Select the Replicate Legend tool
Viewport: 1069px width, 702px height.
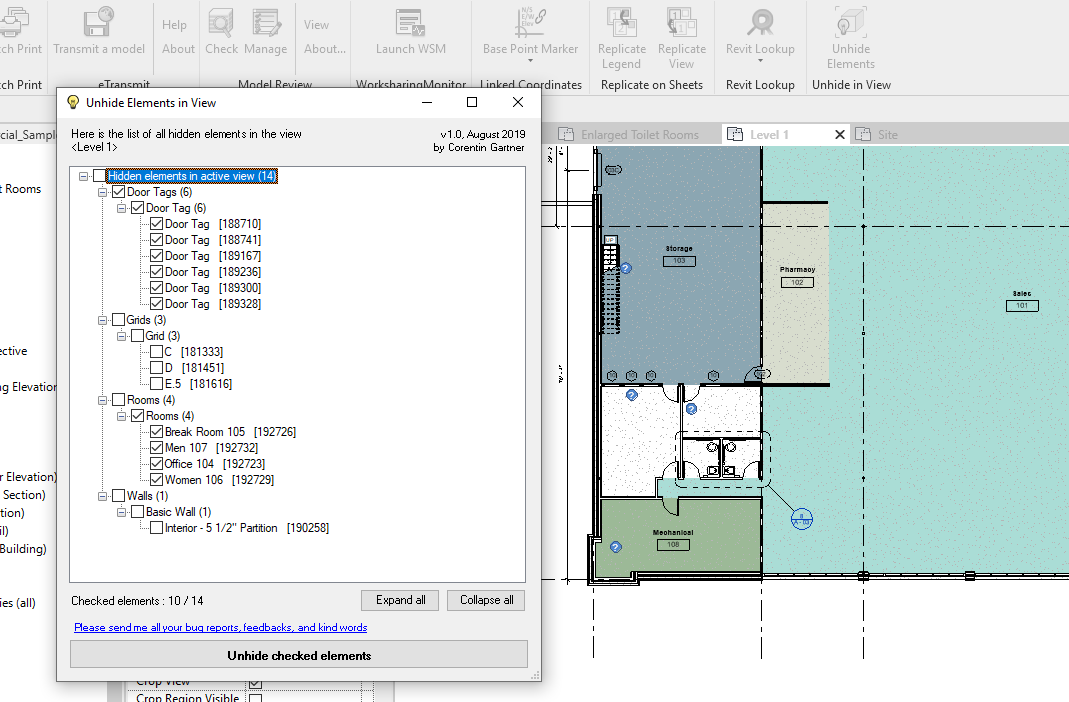[x=621, y=30]
